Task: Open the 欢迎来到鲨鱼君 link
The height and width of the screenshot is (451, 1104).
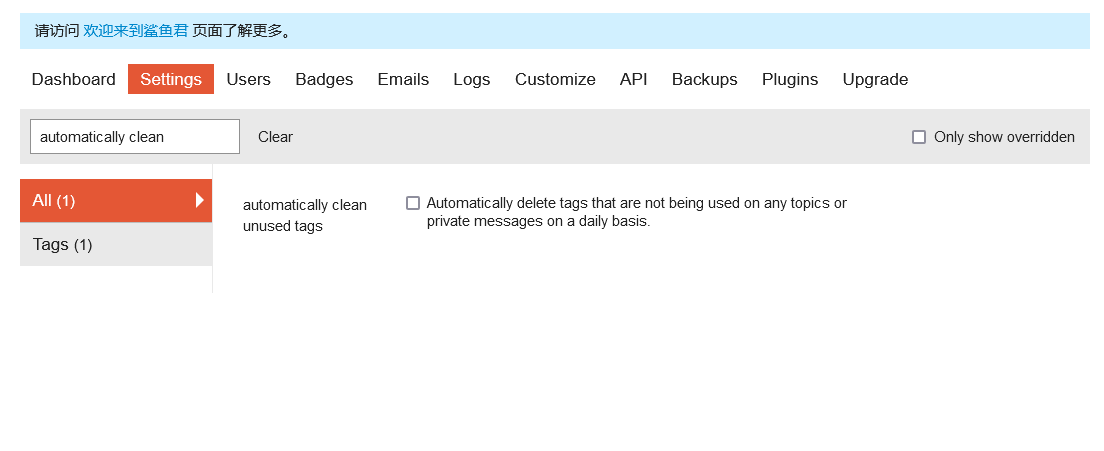Action: [136, 32]
